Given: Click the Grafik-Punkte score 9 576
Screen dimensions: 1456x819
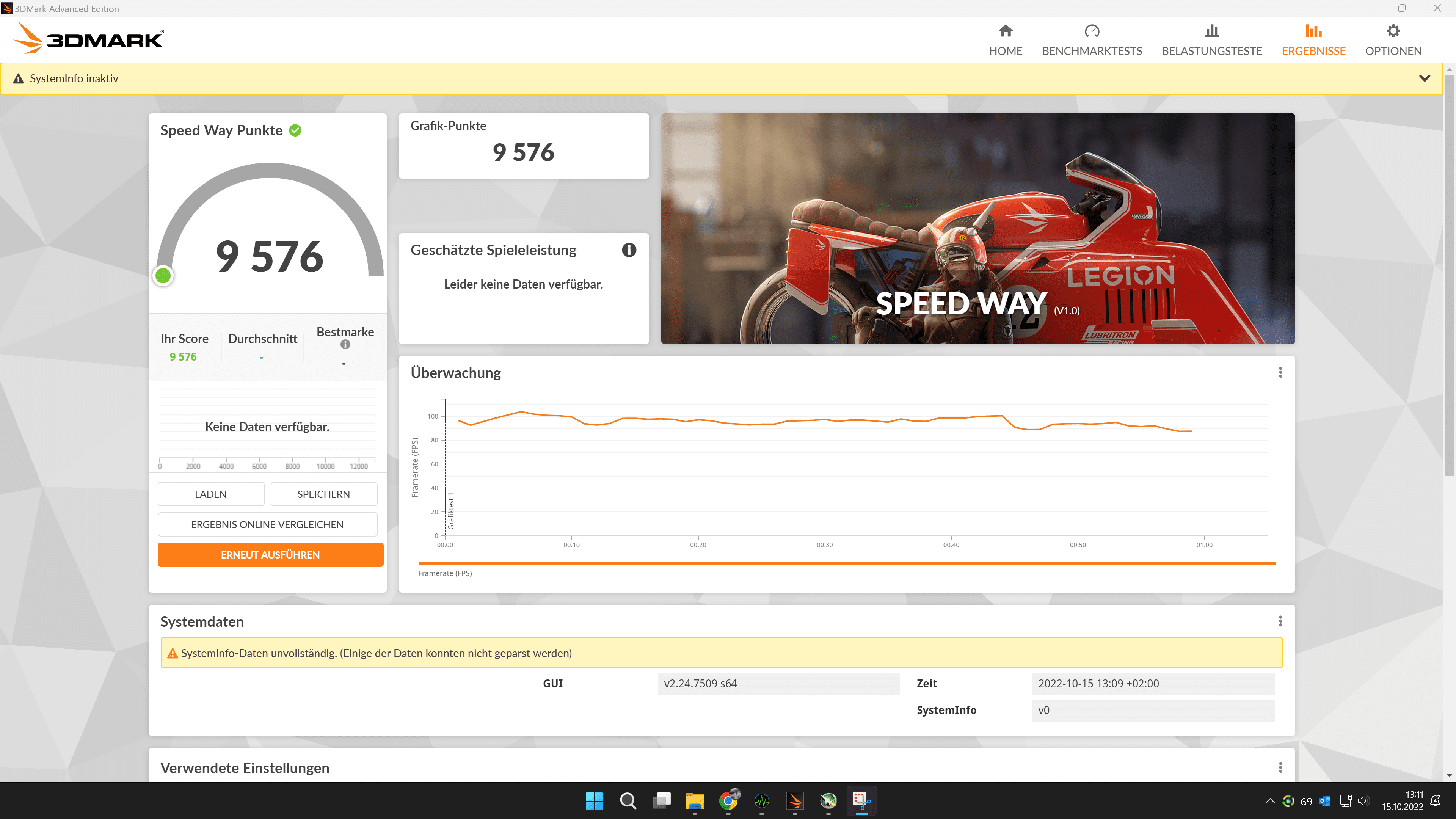Looking at the screenshot, I should click(523, 152).
